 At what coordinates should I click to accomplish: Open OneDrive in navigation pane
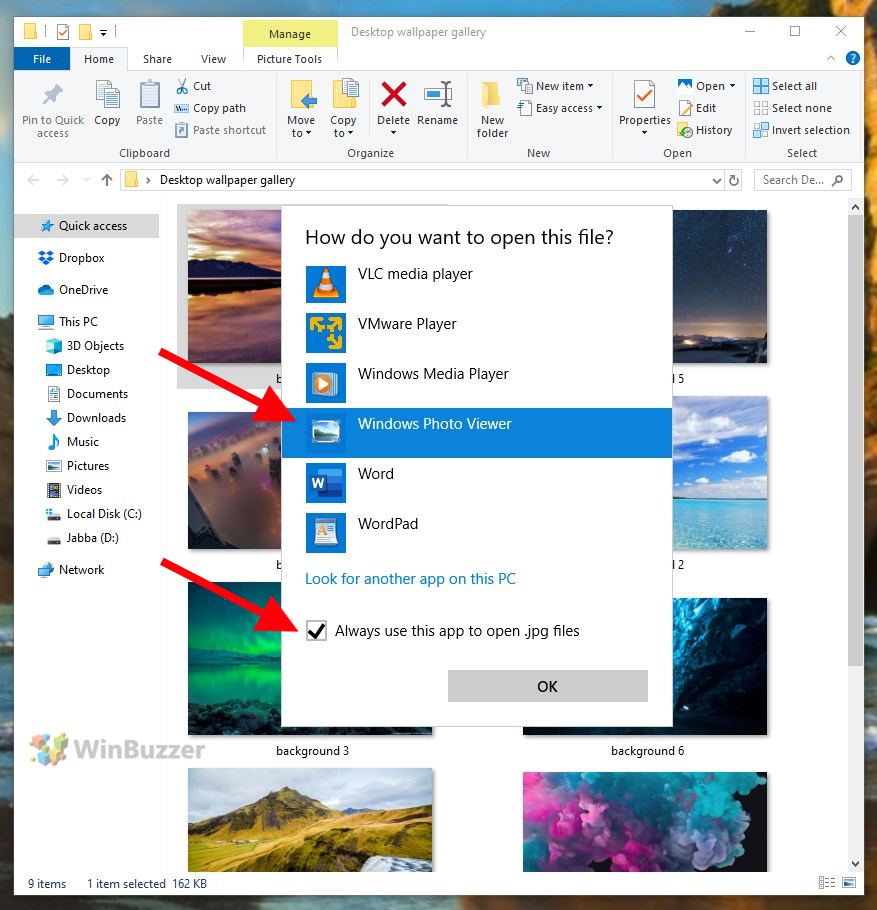click(73, 290)
